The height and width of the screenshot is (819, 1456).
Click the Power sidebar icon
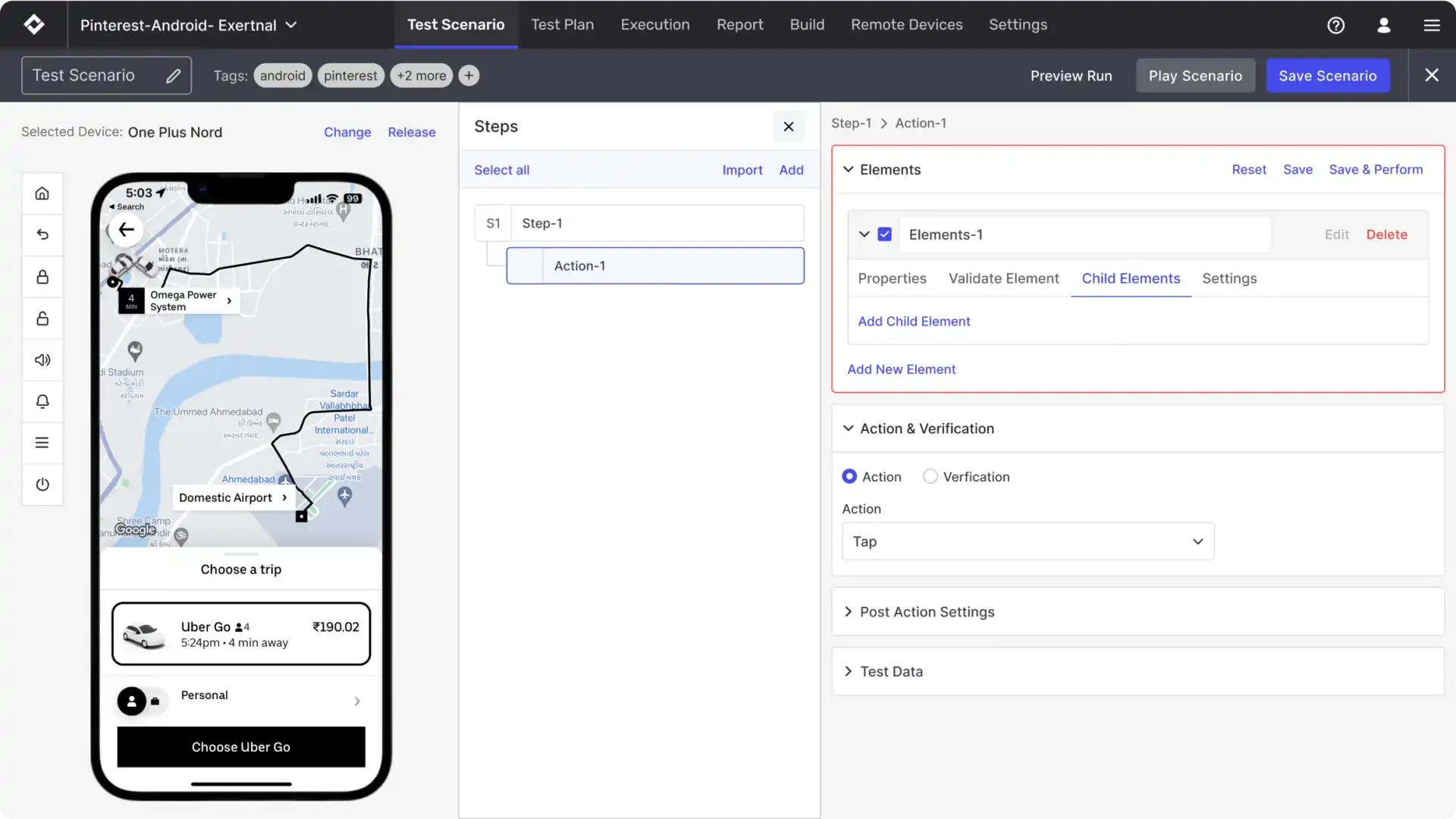[x=42, y=485]
